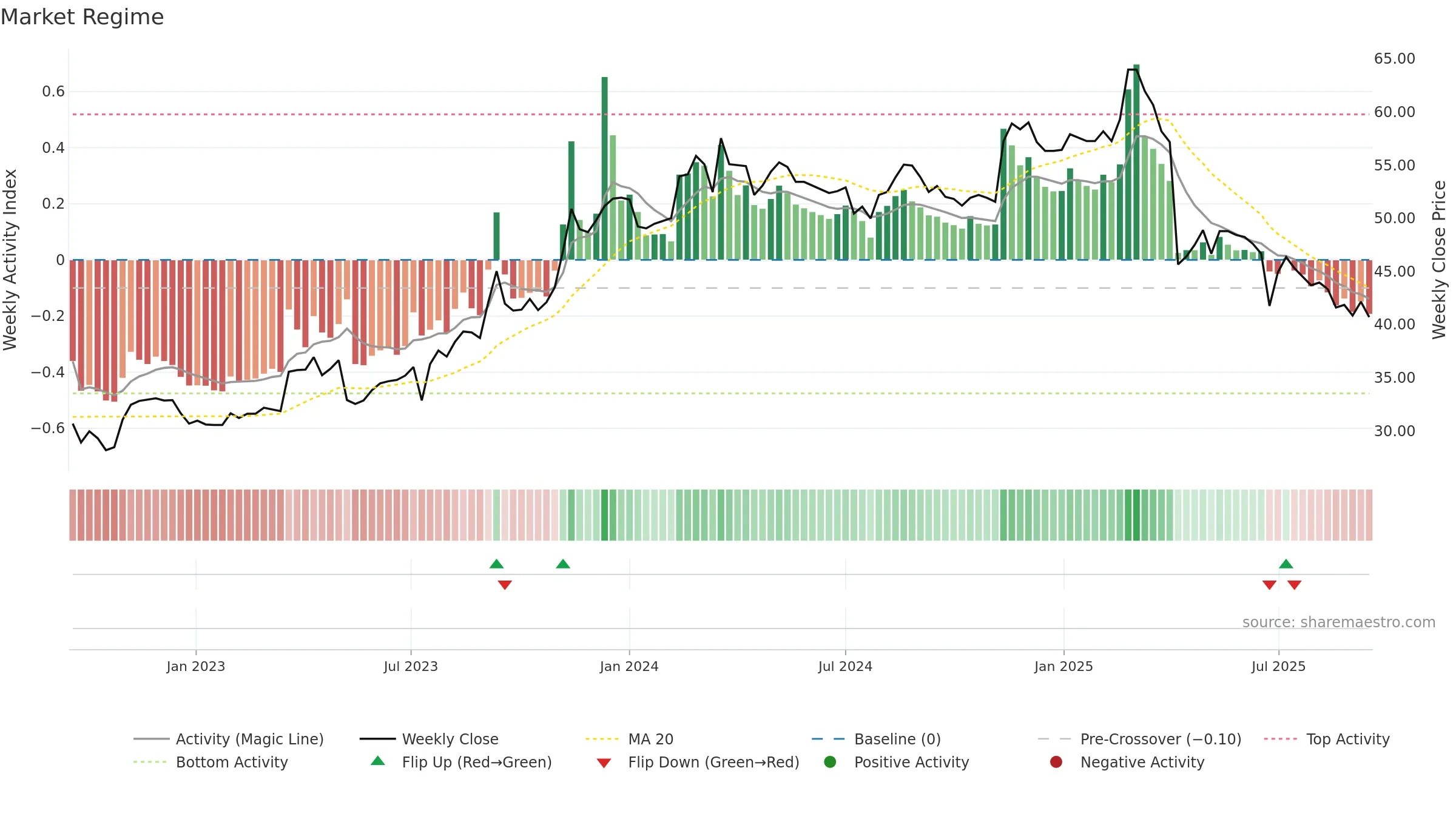
Task: Select the Flip Up marker nearest Jul 2025
Action: [1286, 564]
